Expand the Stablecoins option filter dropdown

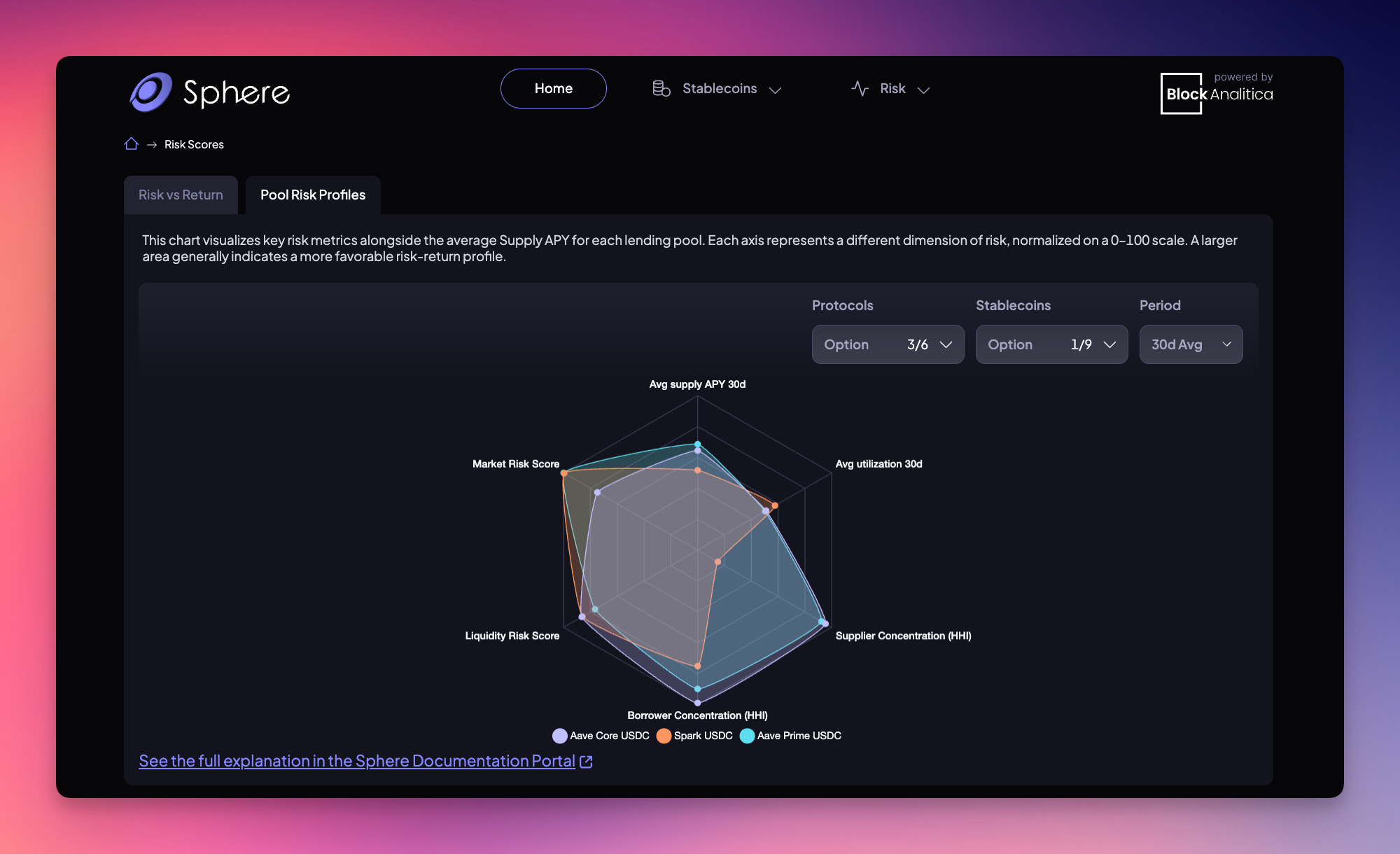(x=1051, y=344)
